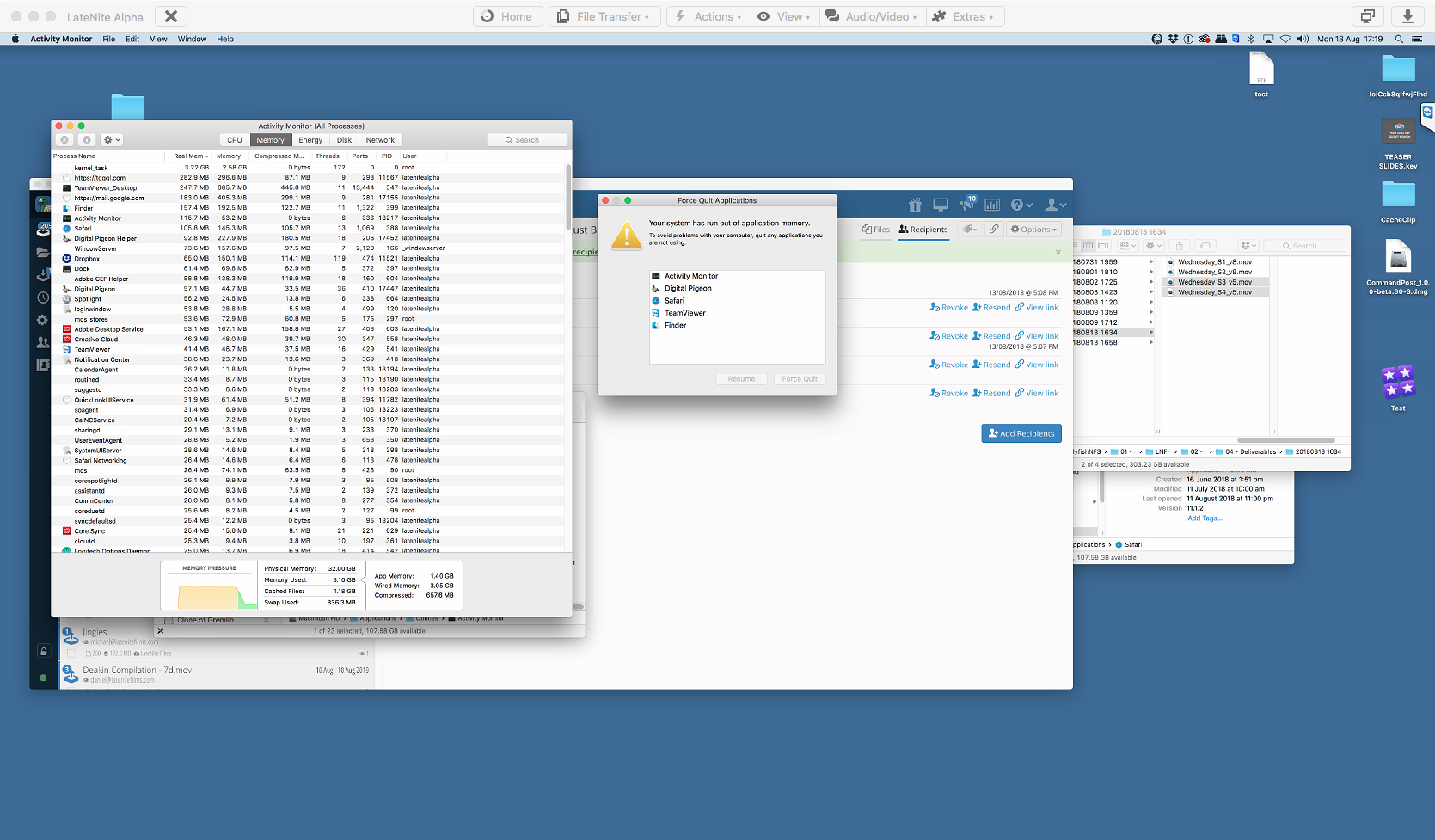Select Wednesday_S1_v8.mov in the Finder column

point(1215,261)
